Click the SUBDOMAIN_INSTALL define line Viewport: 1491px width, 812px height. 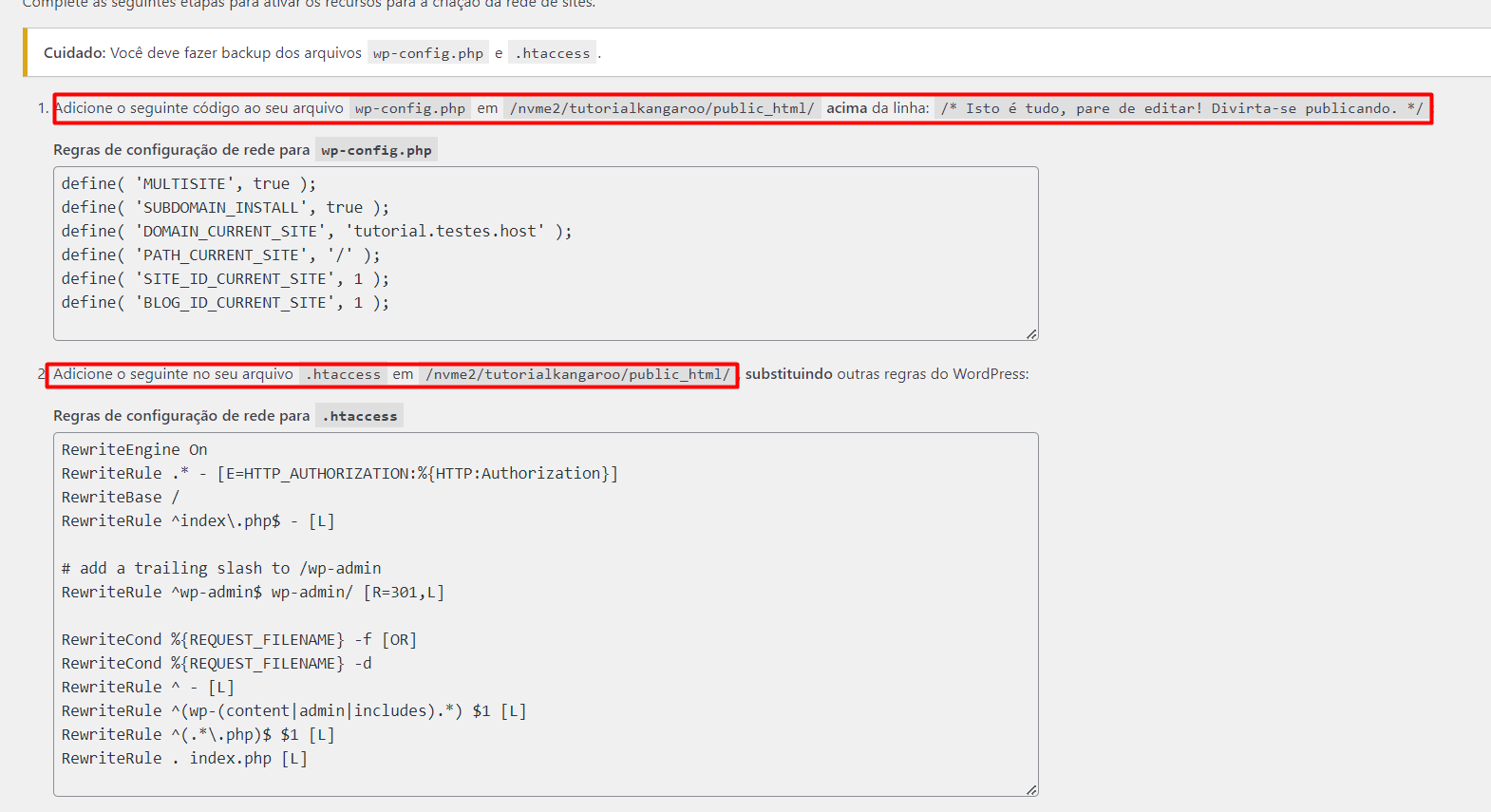225,208
